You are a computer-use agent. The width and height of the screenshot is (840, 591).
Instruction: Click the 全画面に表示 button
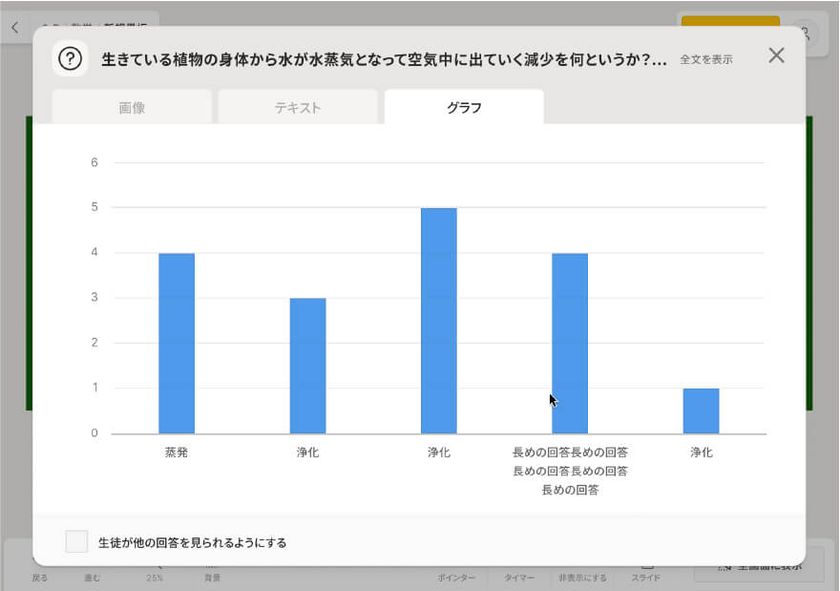coord(760,567)
